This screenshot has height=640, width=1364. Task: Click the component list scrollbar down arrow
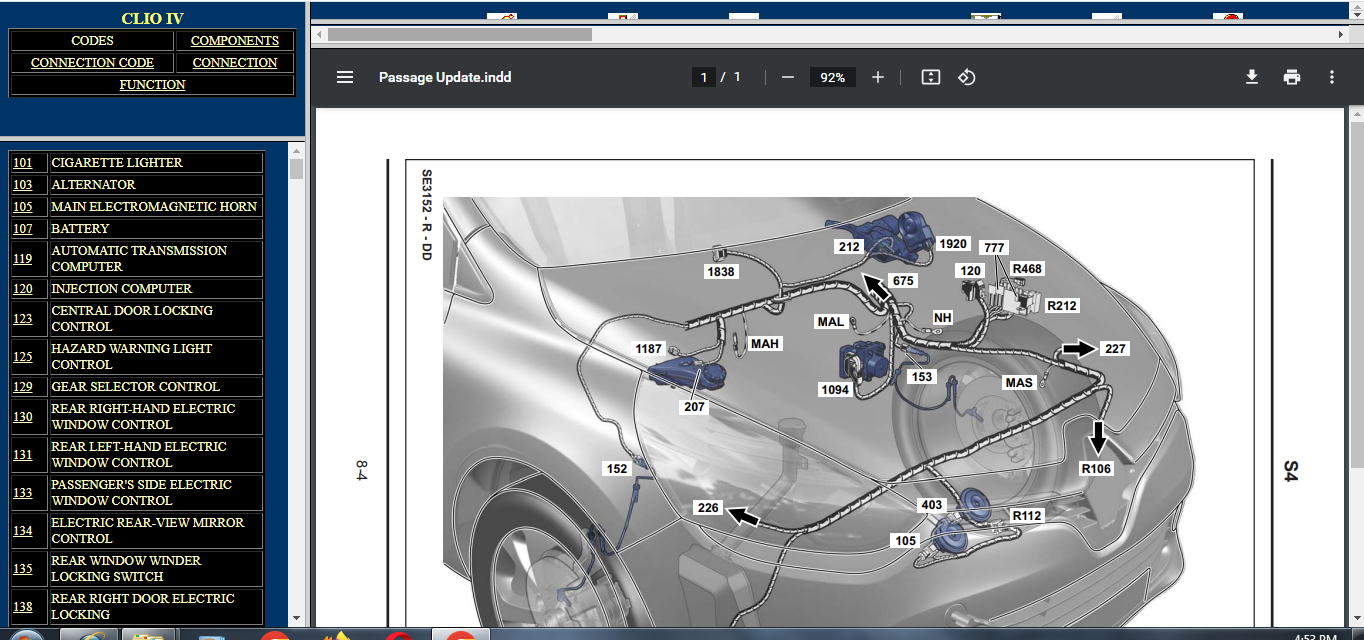coord(296,619)
